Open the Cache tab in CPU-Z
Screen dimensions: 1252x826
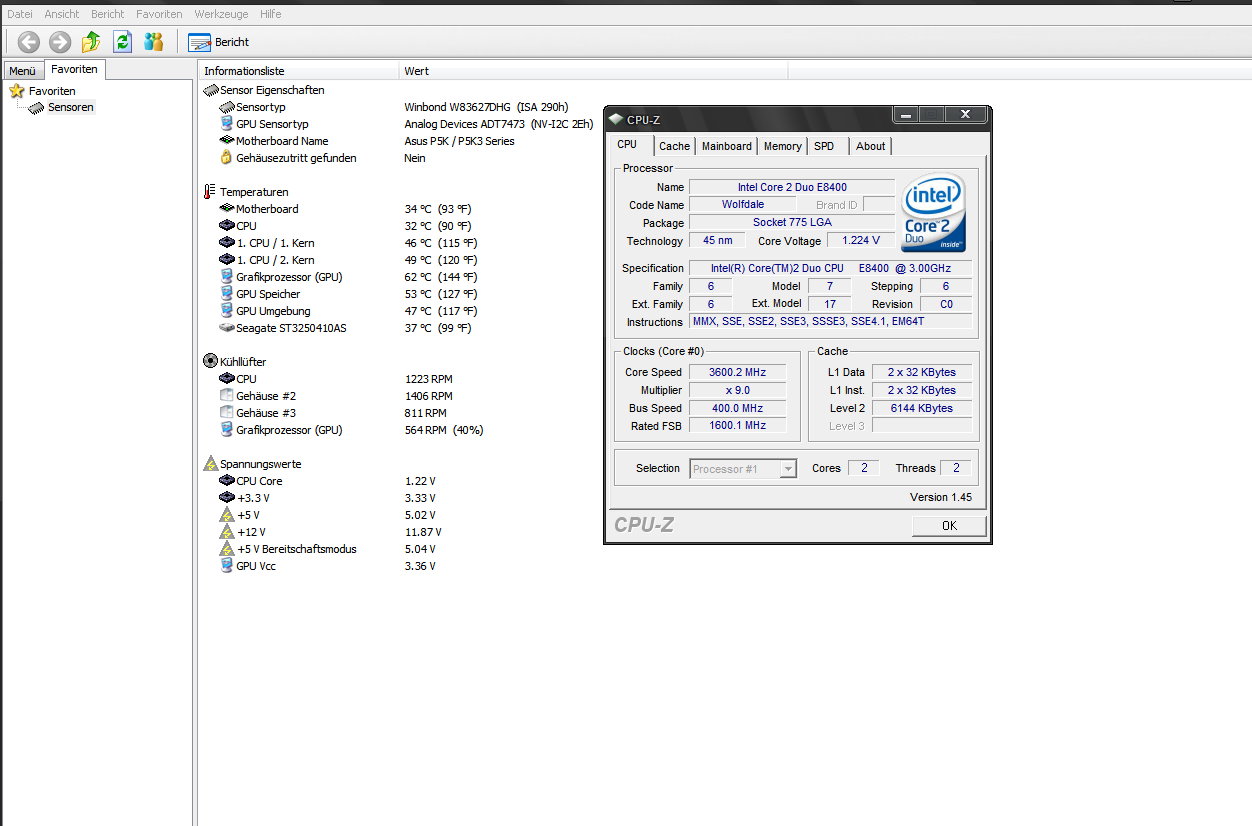(674, 146)
